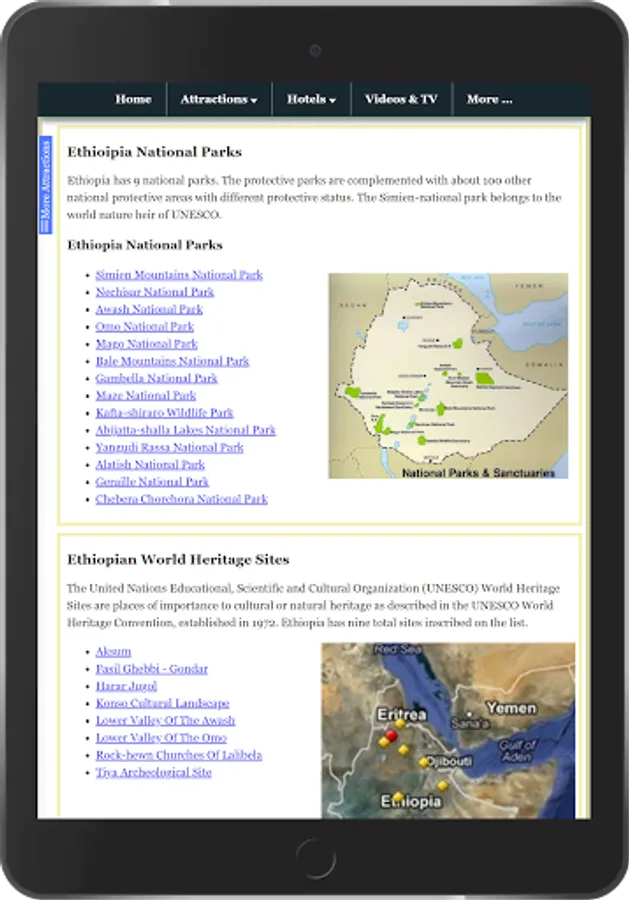
Task: Open Fasil Ghebbi - Gondar link
Action: click(x=152, y=669)
